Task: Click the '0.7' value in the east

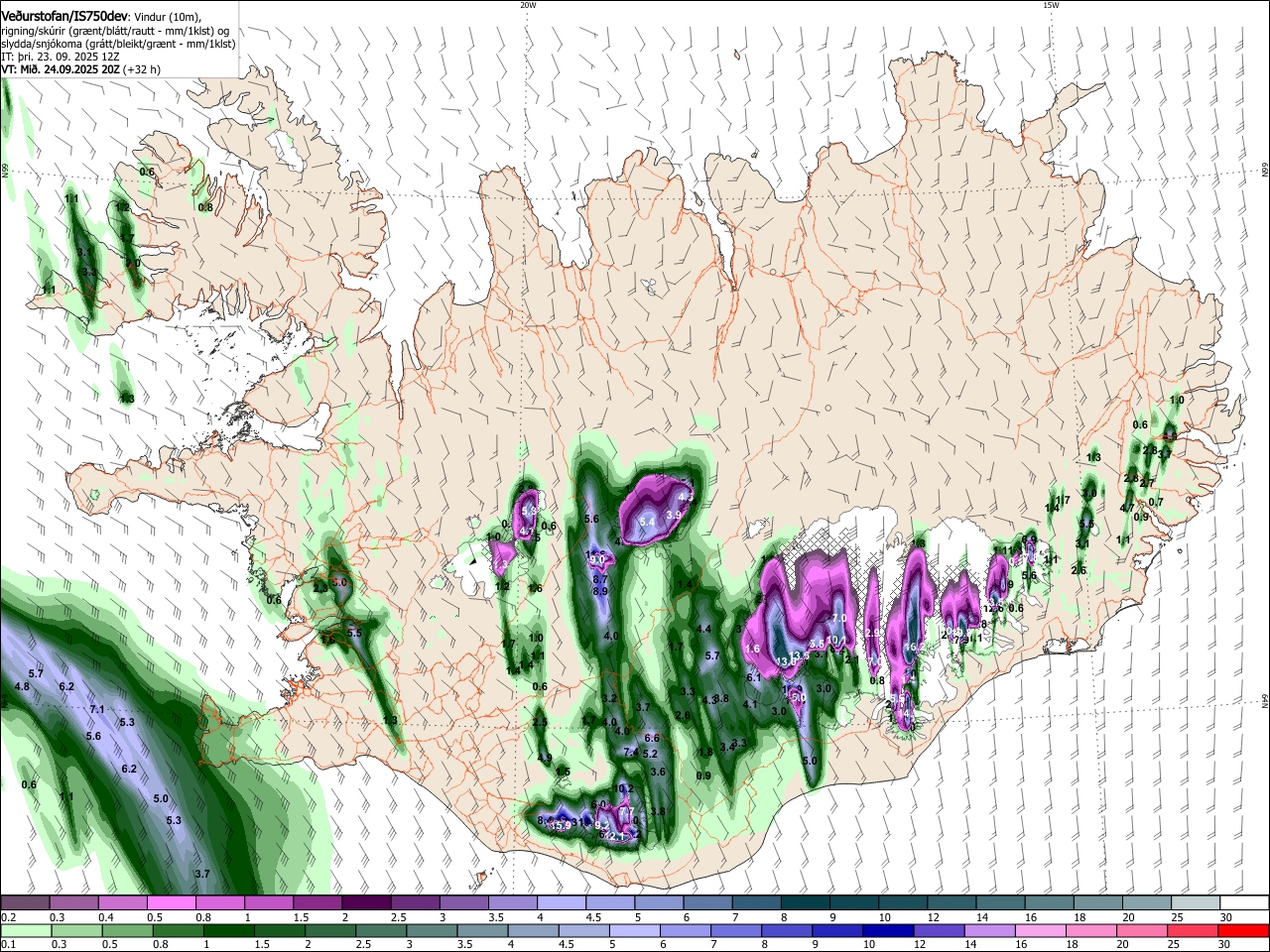Action: 1156,502
